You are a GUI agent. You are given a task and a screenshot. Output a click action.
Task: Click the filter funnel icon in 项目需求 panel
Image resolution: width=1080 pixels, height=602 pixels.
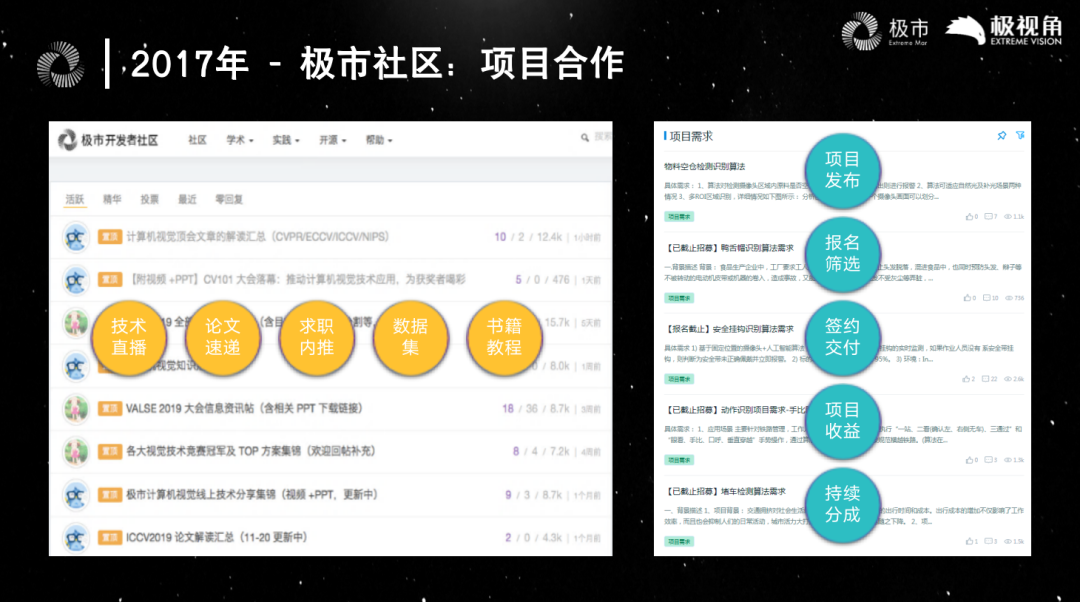(1020, 136)
